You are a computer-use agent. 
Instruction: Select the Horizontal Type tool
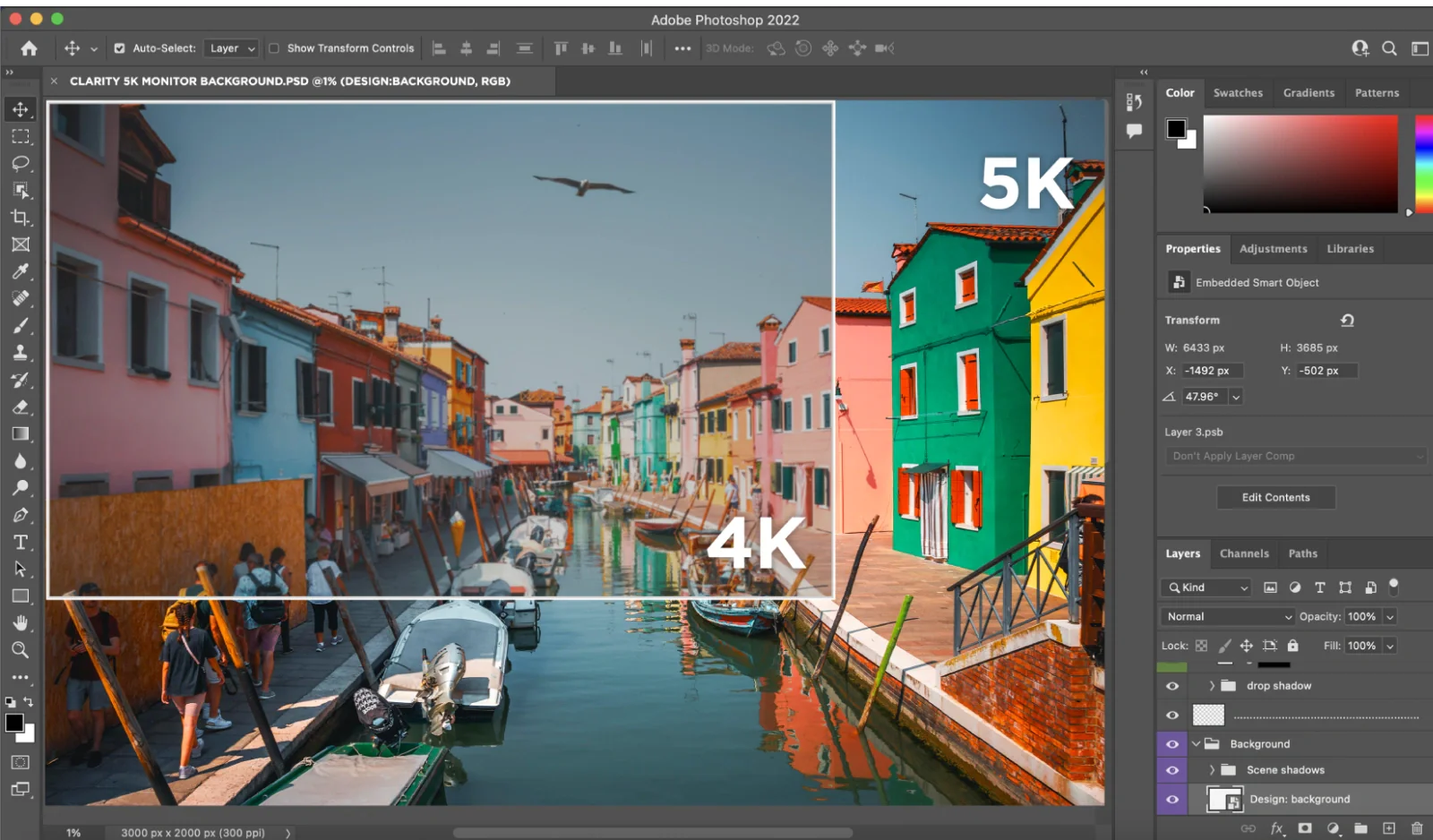(x=20, y=543)
